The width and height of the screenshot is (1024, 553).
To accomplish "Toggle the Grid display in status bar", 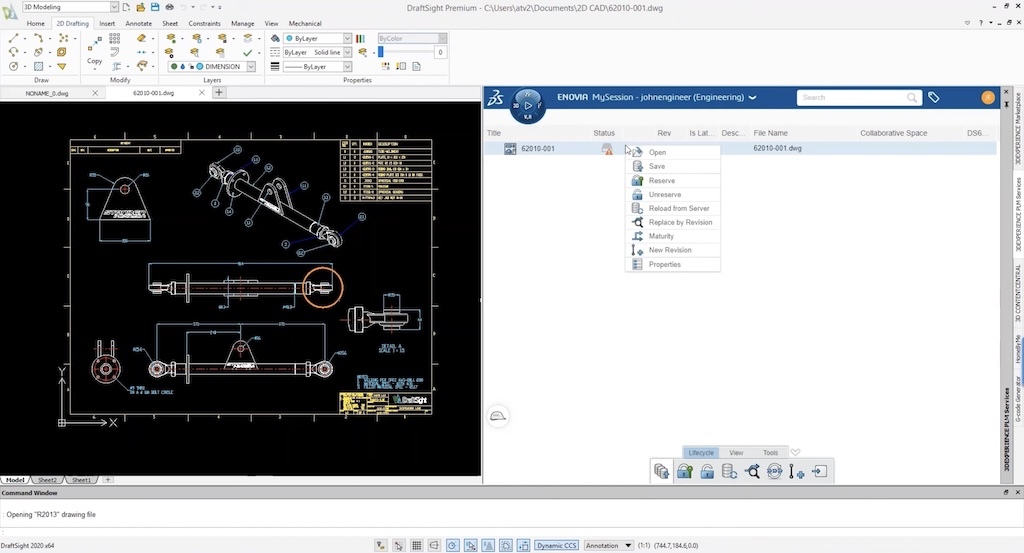I will 417,545.
